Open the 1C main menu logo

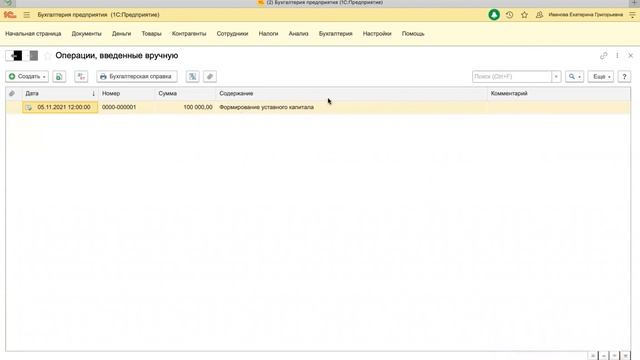(10, 15)
